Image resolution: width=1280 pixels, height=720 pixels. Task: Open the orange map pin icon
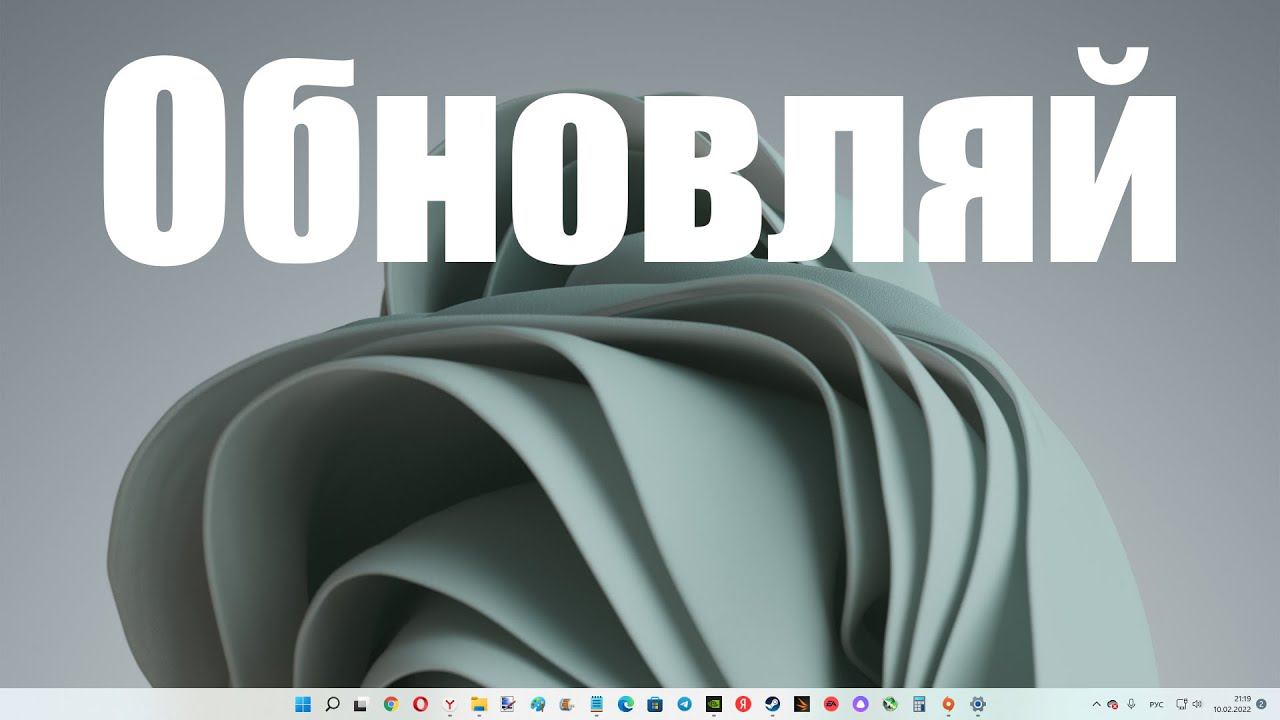coord(948,704)
